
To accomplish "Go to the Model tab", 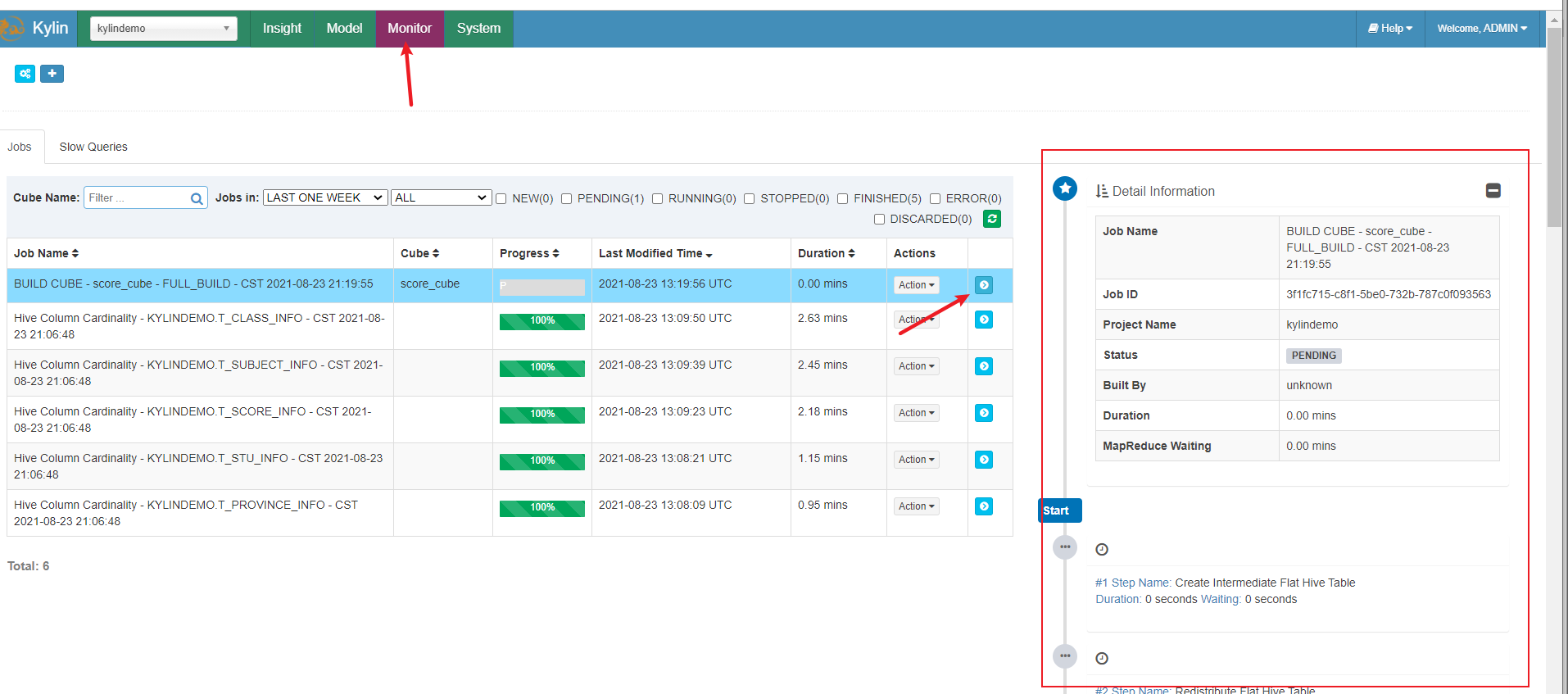I will pos(344,29).
